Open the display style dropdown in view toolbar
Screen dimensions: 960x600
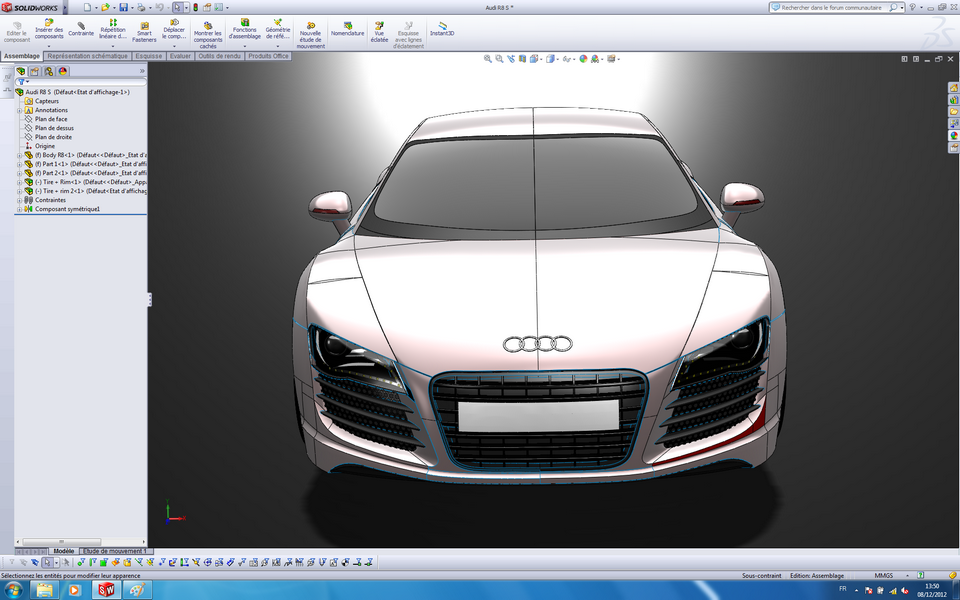pyautogui.click(x=558, y=57)
